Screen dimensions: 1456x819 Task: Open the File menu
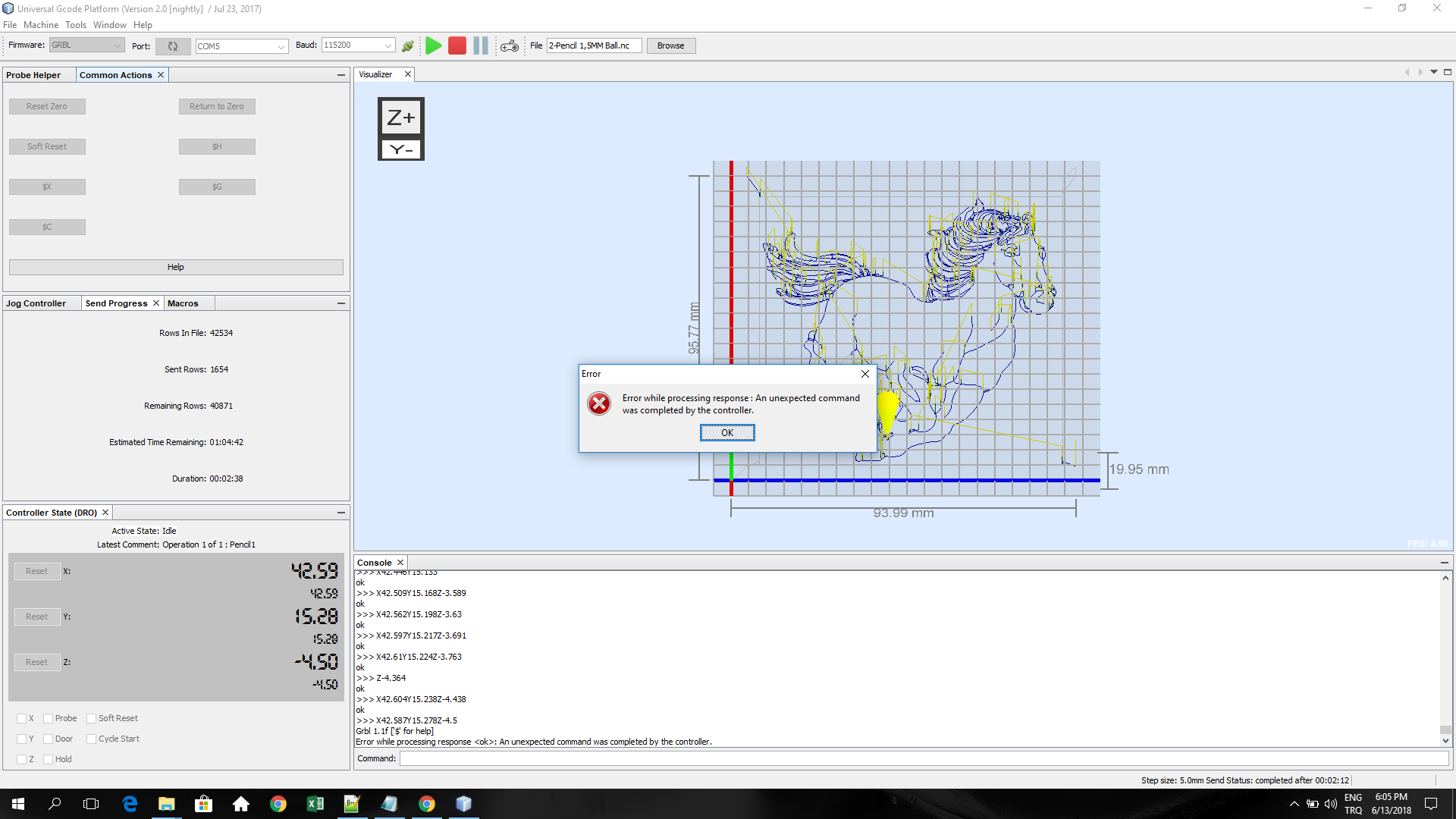(10, 25)
